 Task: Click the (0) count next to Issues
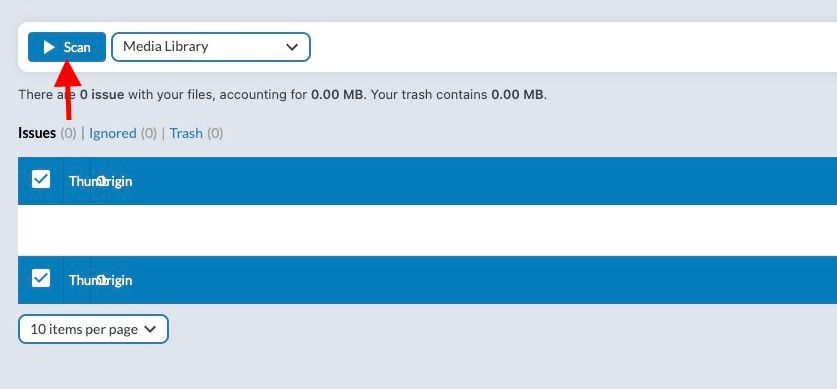tap(68, 133)
